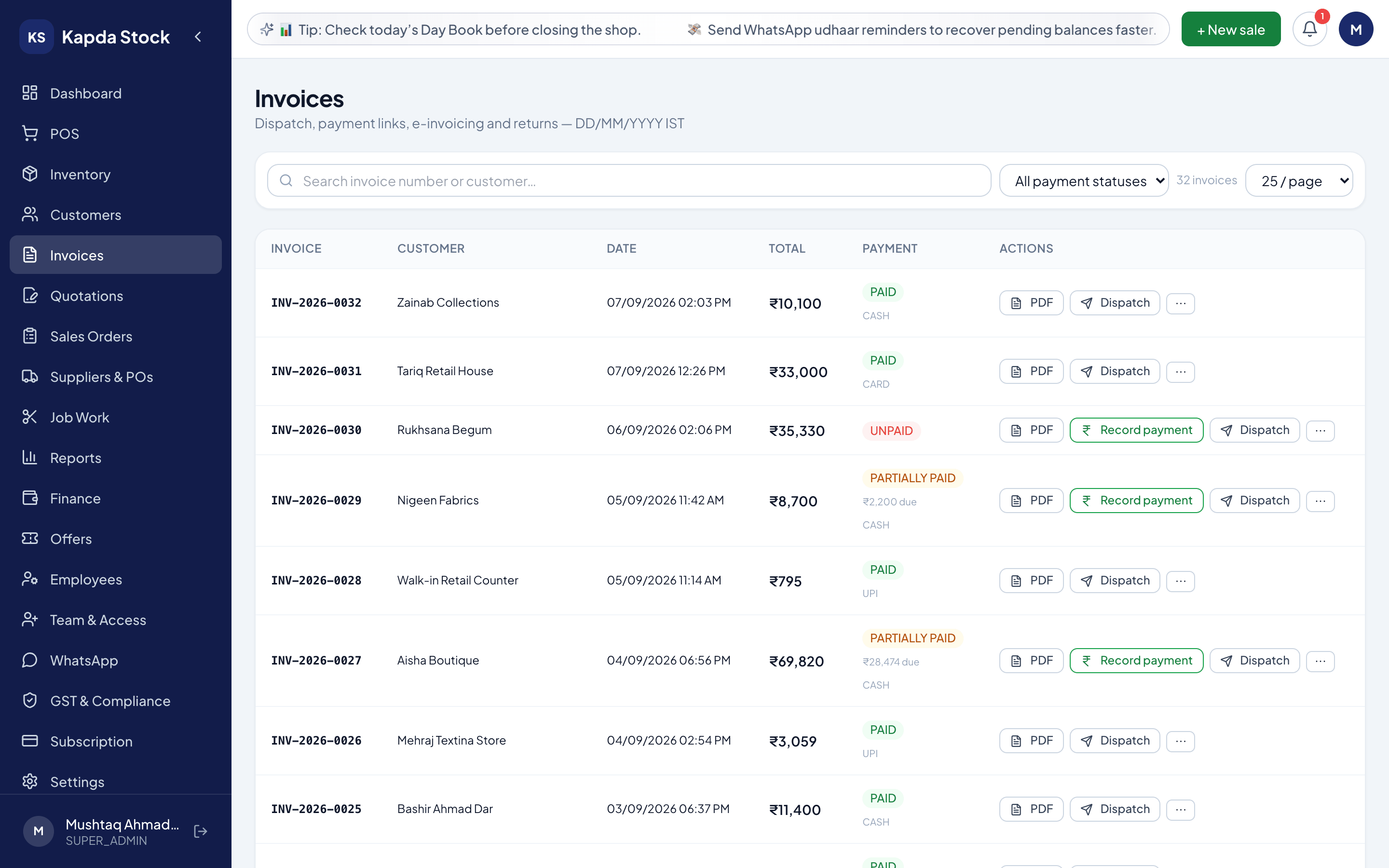The image size is (1389, 868).
Task: Open GST & Compliance
Action: pos(115,701)
